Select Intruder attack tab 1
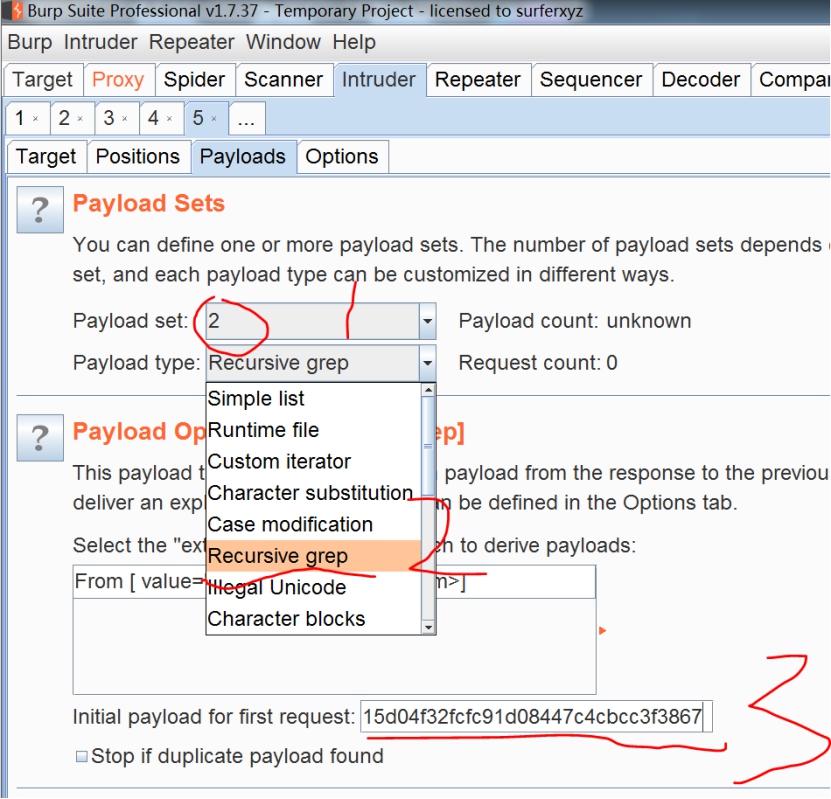 (x=20, y=118)
